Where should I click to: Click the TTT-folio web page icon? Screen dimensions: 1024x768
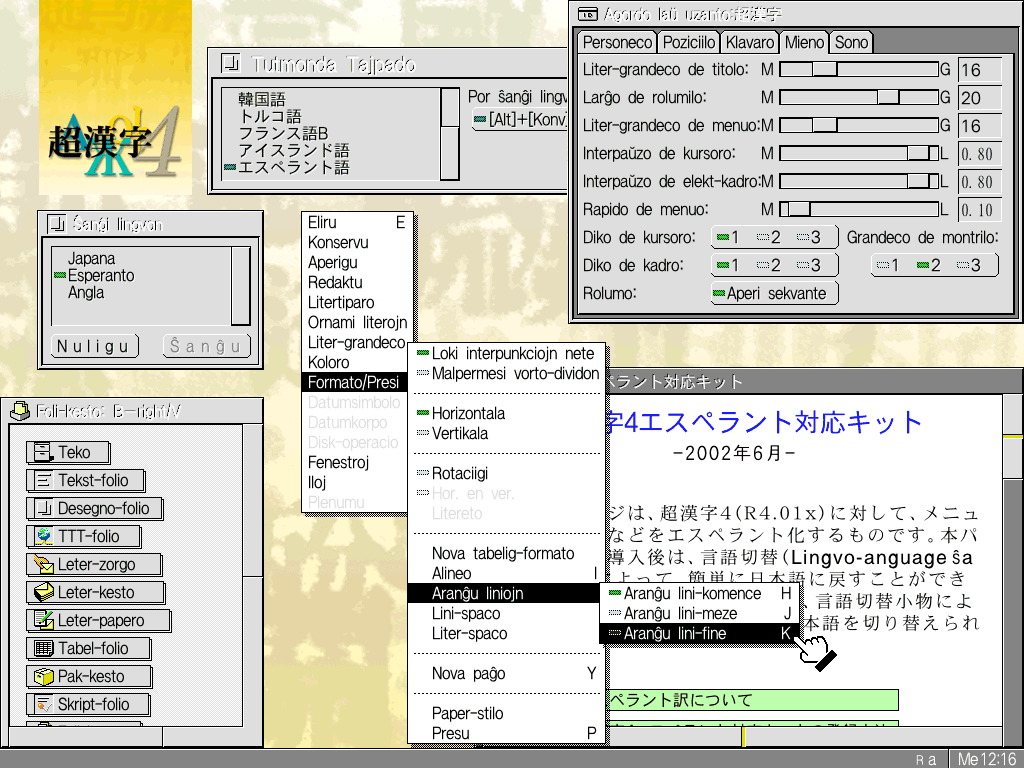[x=43, y=536]
